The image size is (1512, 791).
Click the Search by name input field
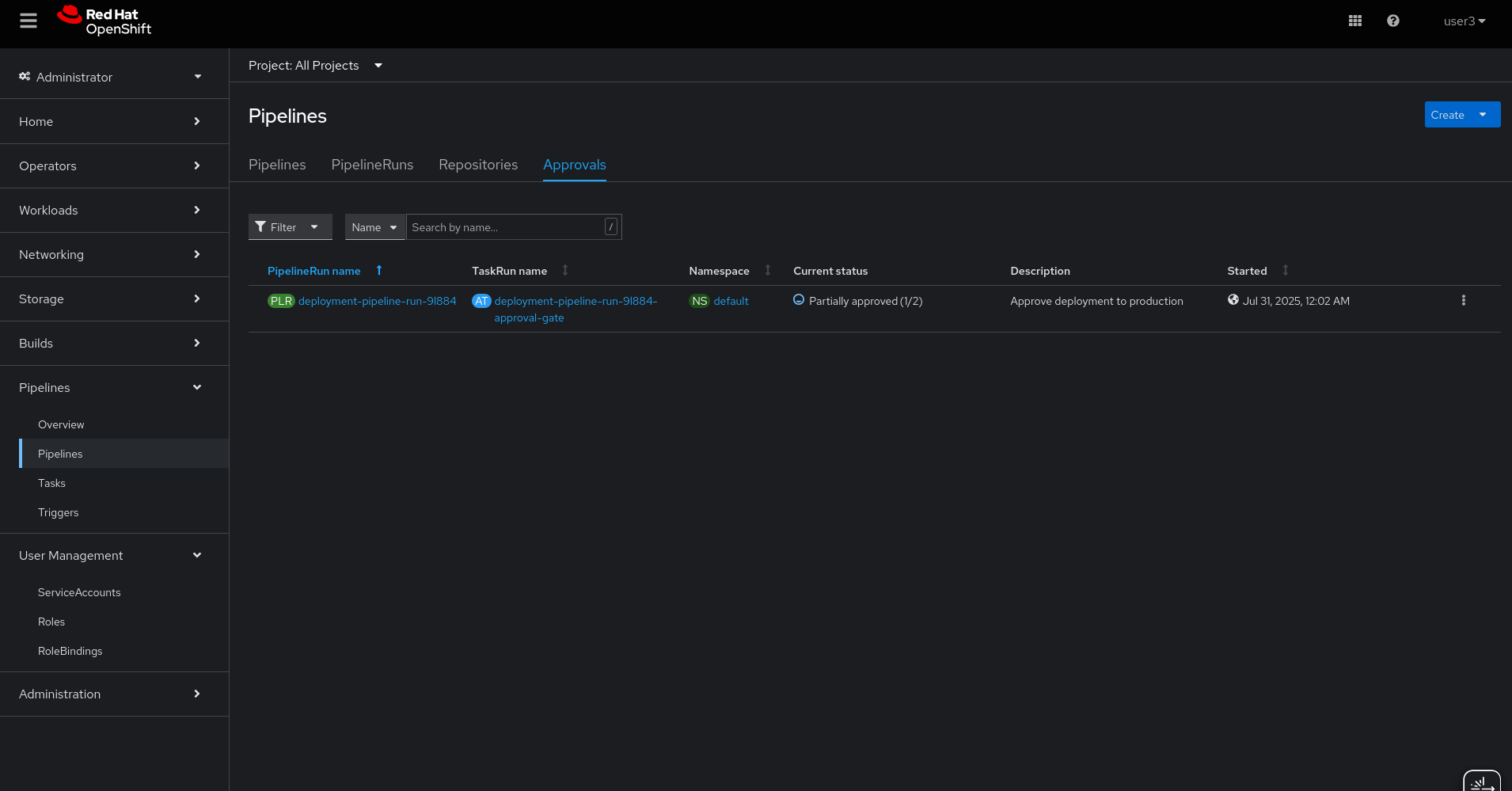point(505,227)
